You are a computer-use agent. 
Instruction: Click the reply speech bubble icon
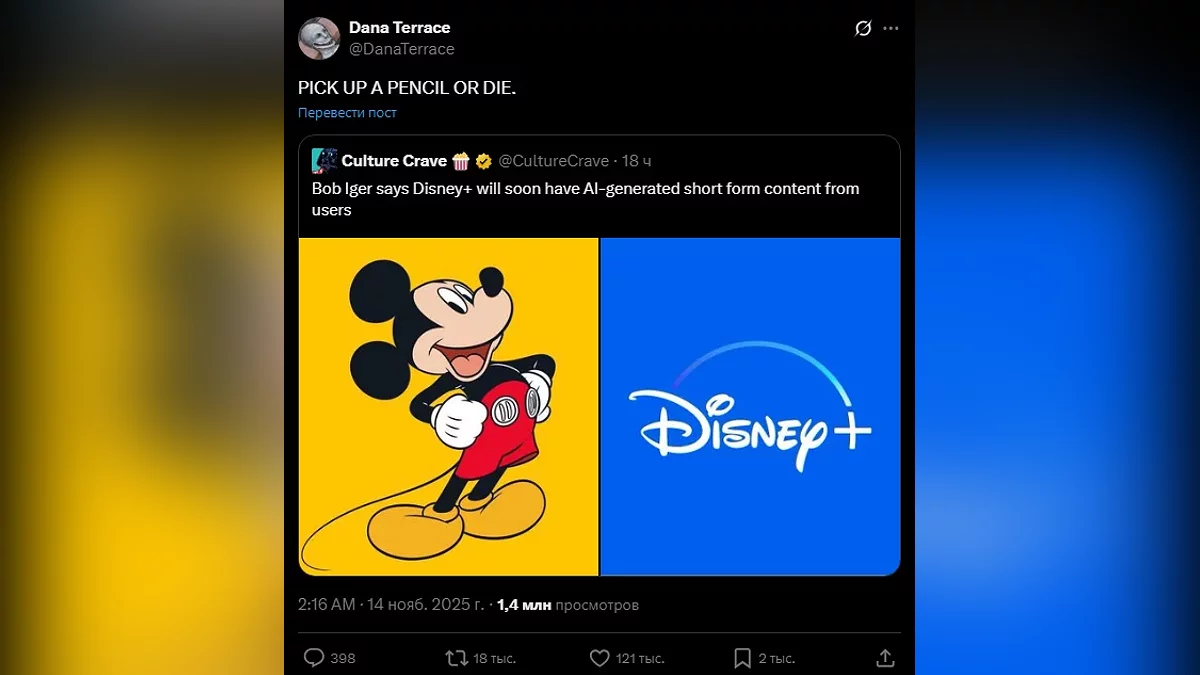click(314, 658)
